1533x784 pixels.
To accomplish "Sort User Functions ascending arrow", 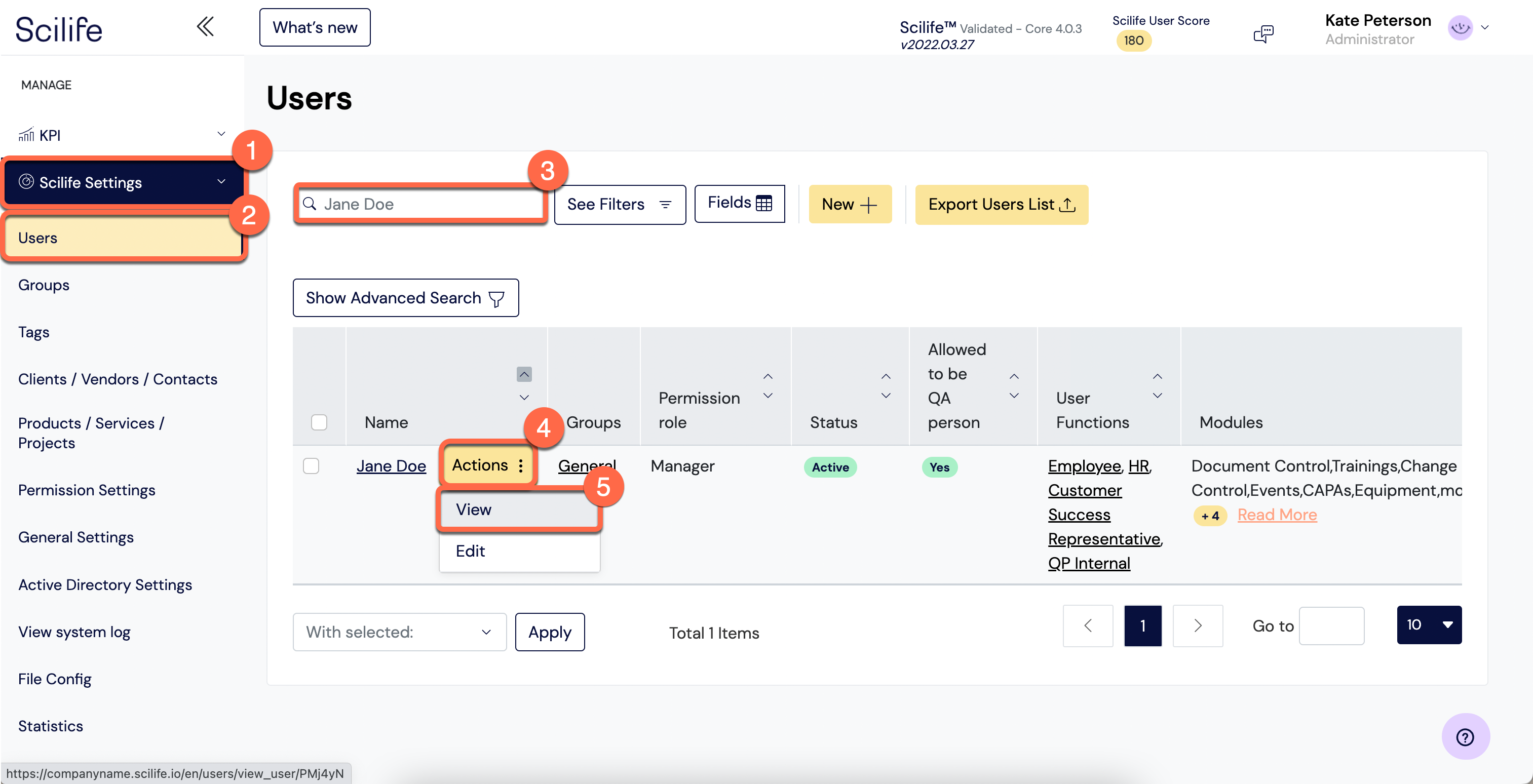I will [x=1157, y=376].
